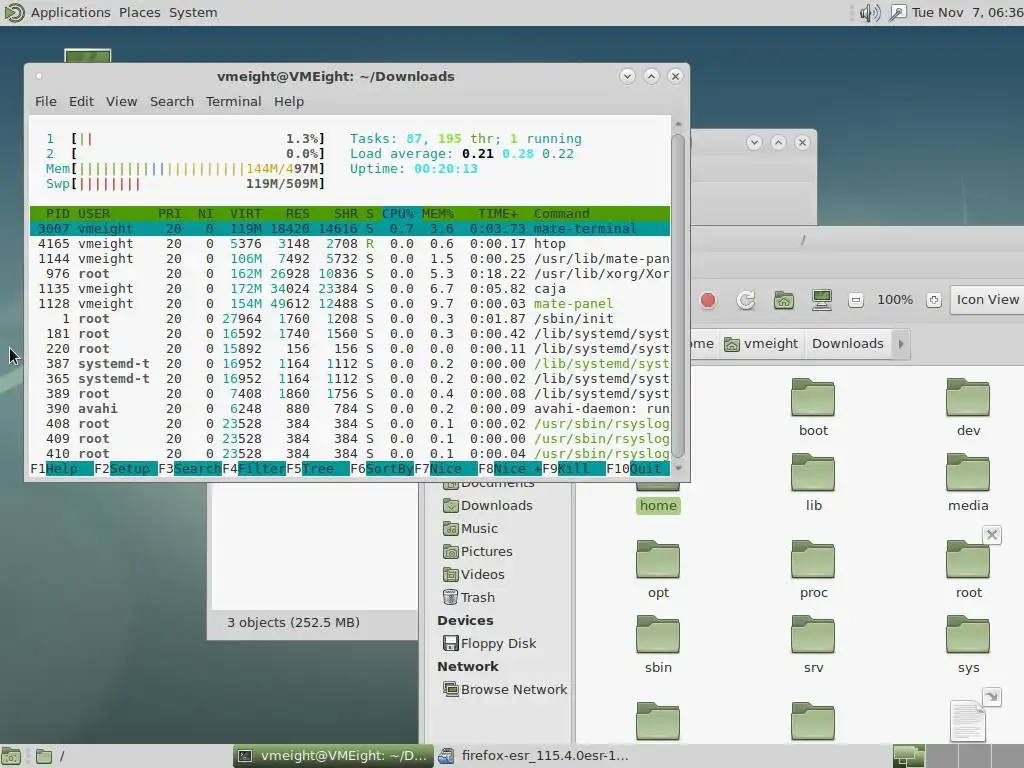This screenshot has width=1024, height=768.
Task: Select the srv folder icon
Action: pyautogui.click(x=813, y=635)
